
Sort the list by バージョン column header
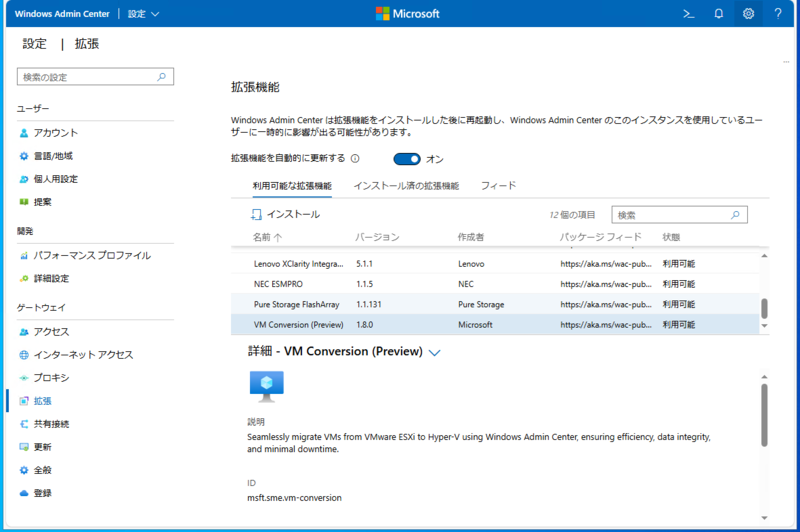pos(377,237)
